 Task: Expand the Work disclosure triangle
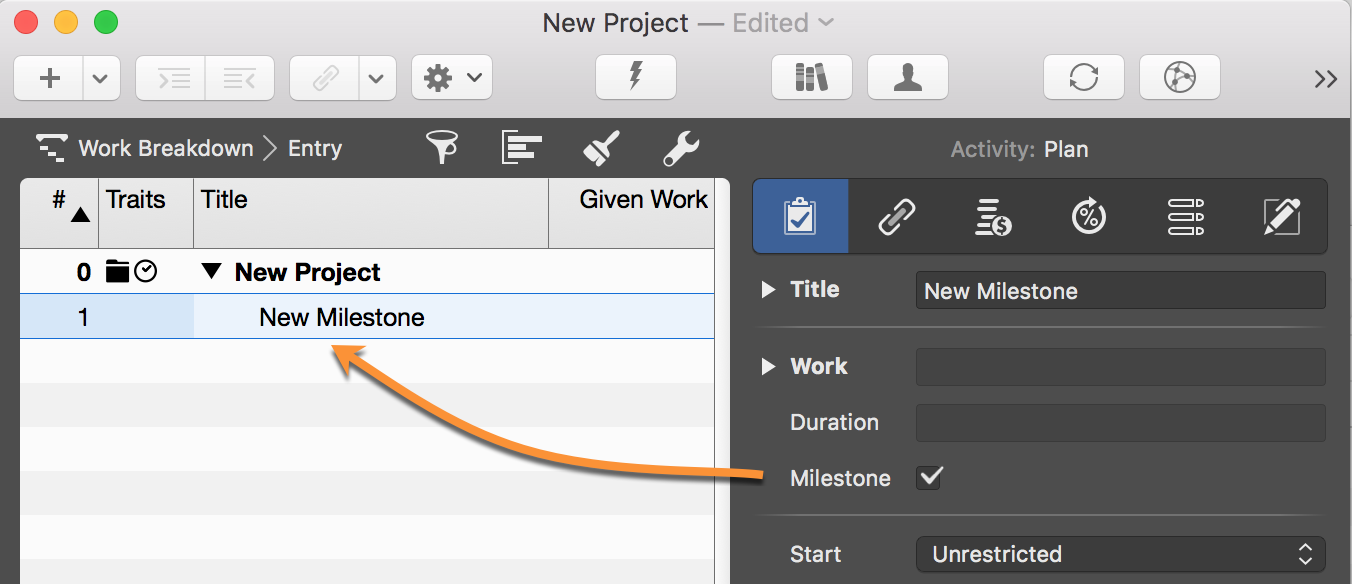768,367
